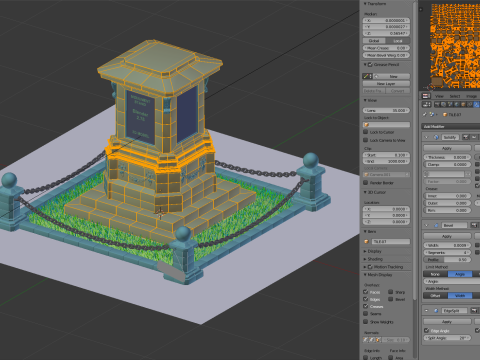
Task: Open Select menu in UV/Image editor
Action: 455,96
